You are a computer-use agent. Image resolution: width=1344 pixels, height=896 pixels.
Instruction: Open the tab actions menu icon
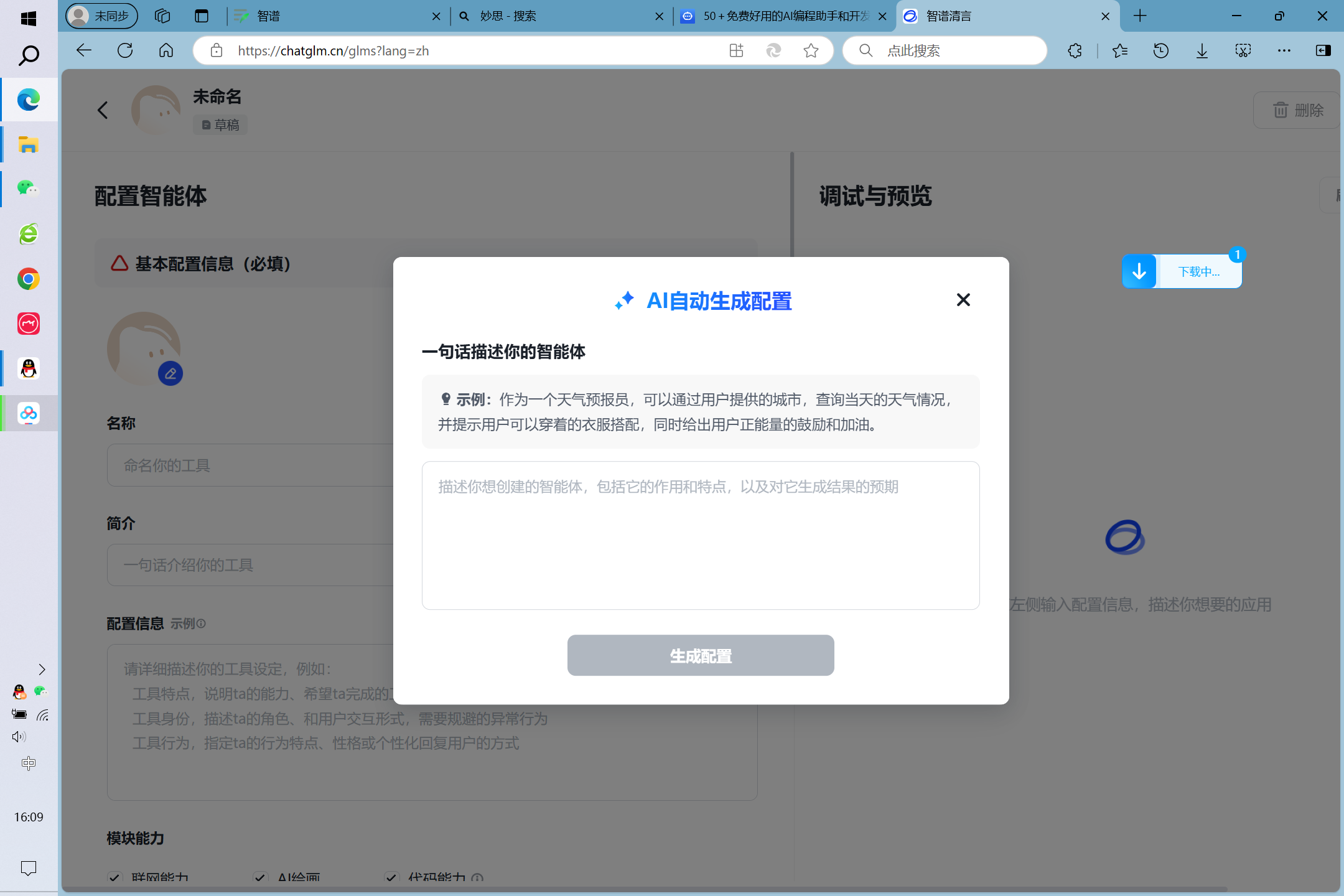click(202, 16)
